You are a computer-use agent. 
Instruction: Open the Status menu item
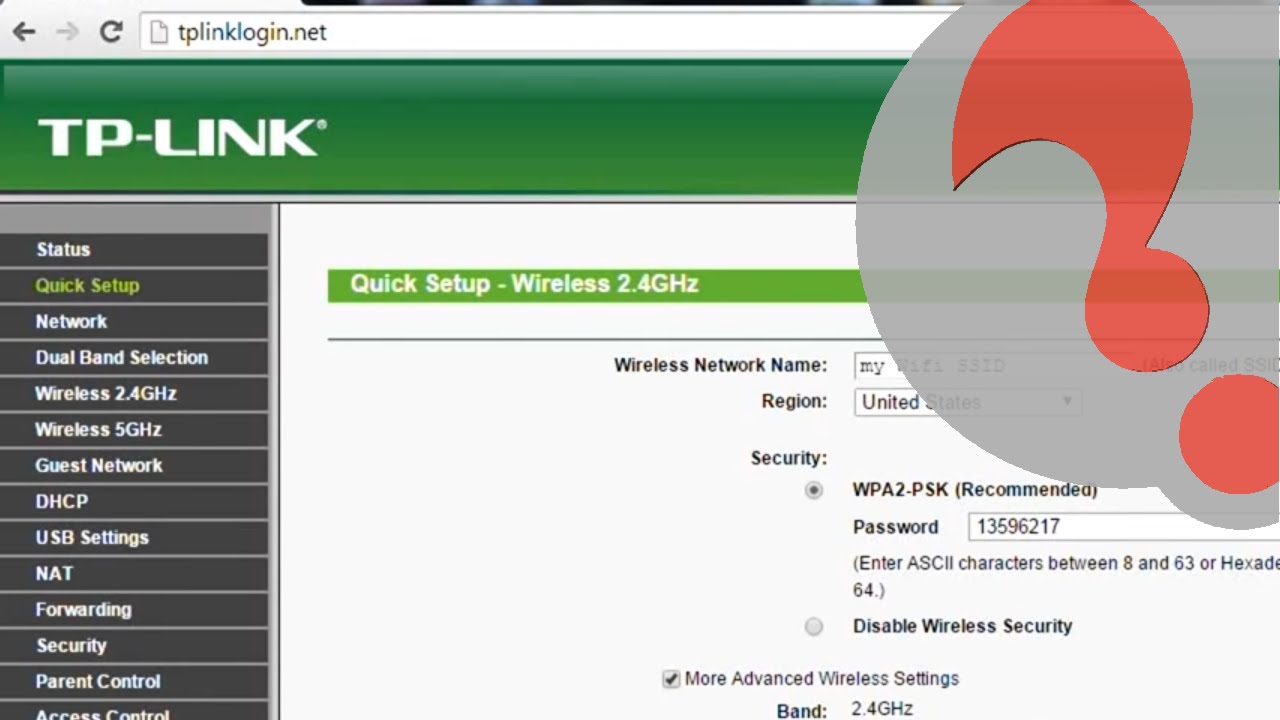134,250
